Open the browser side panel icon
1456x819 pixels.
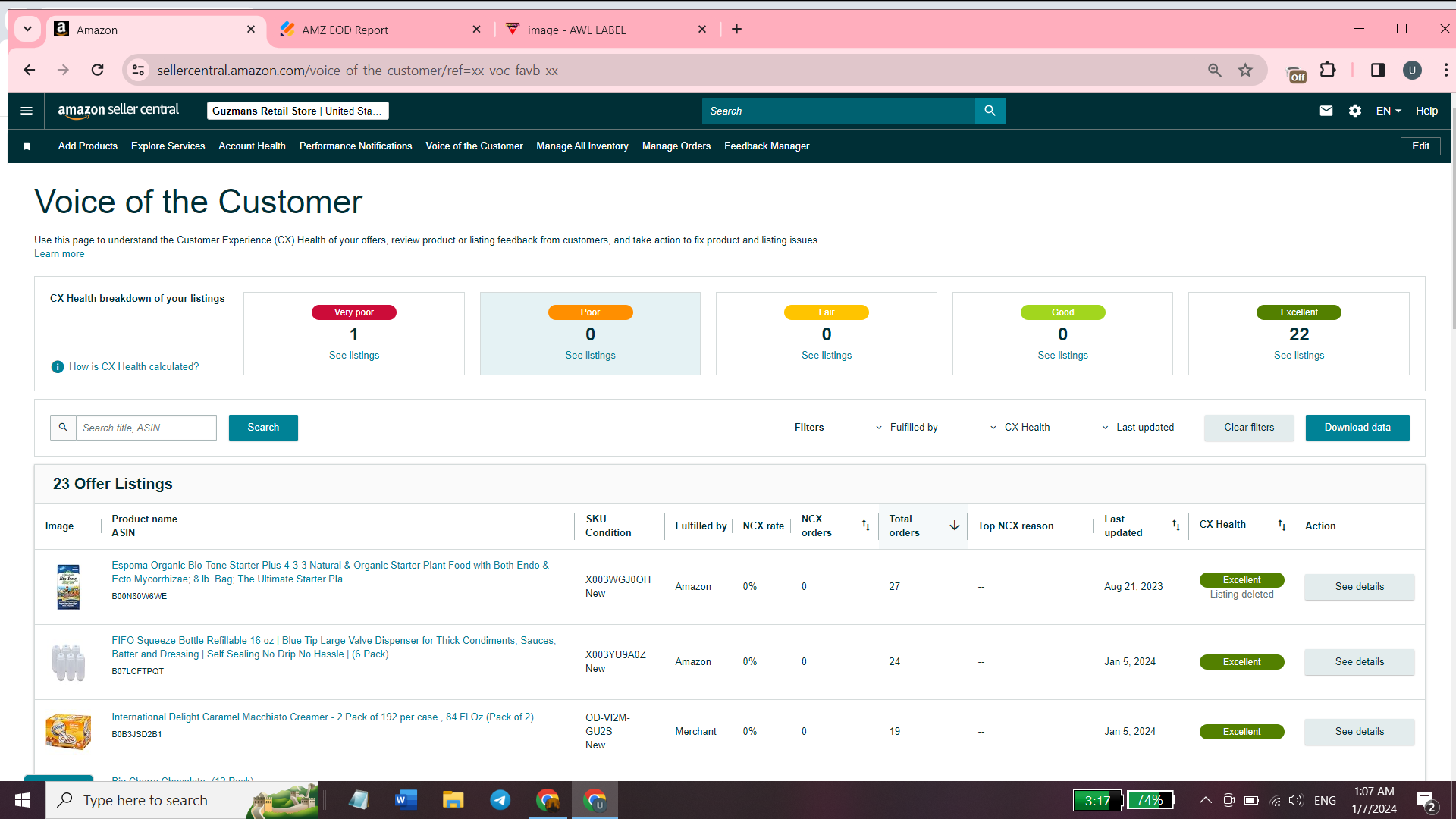1378,71
